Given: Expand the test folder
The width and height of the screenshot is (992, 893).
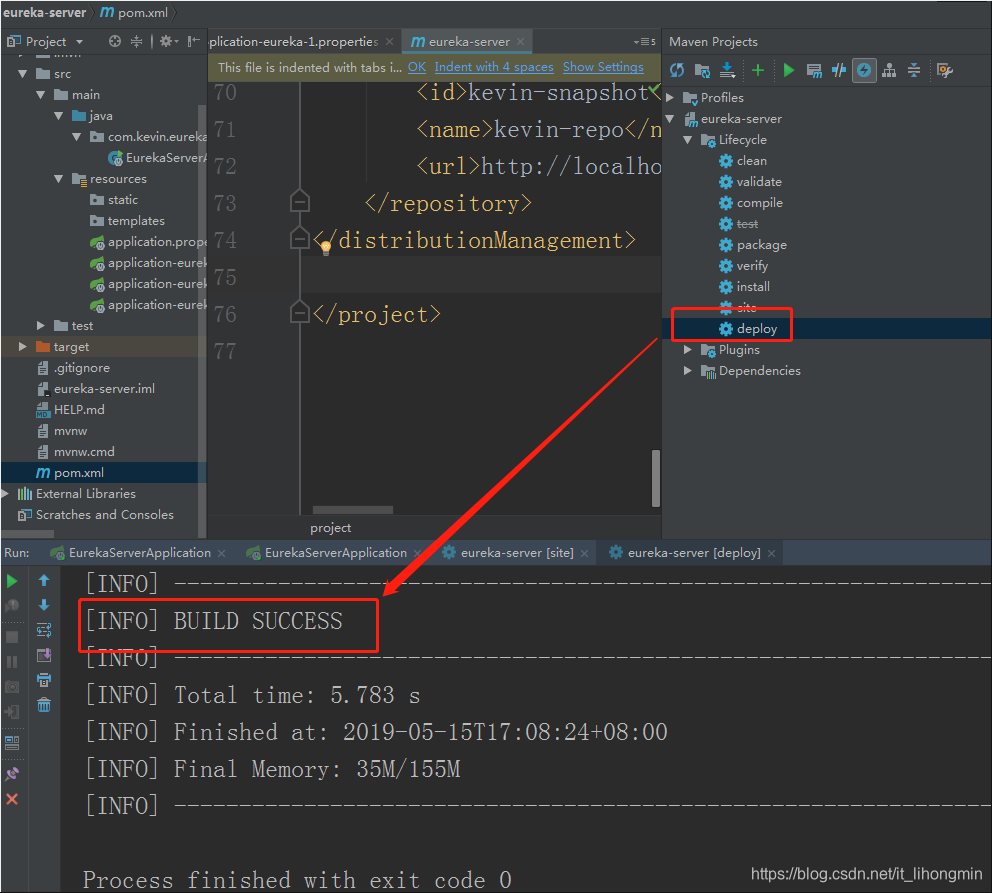Looking at the screenshot, I should [40, 326].
